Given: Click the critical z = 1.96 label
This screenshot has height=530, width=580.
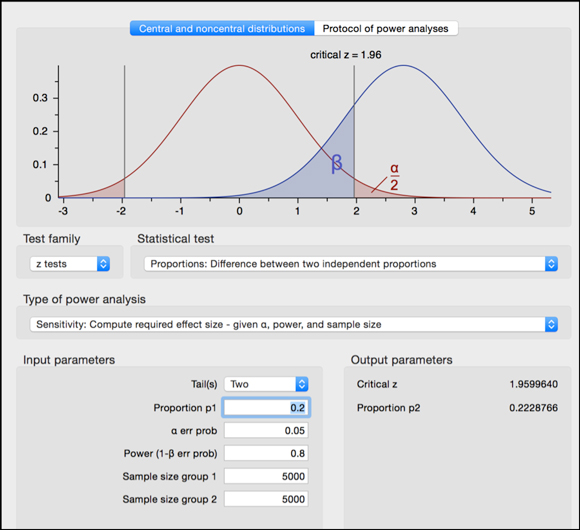Looking at the screenshot, I should (x=345, y=55).
